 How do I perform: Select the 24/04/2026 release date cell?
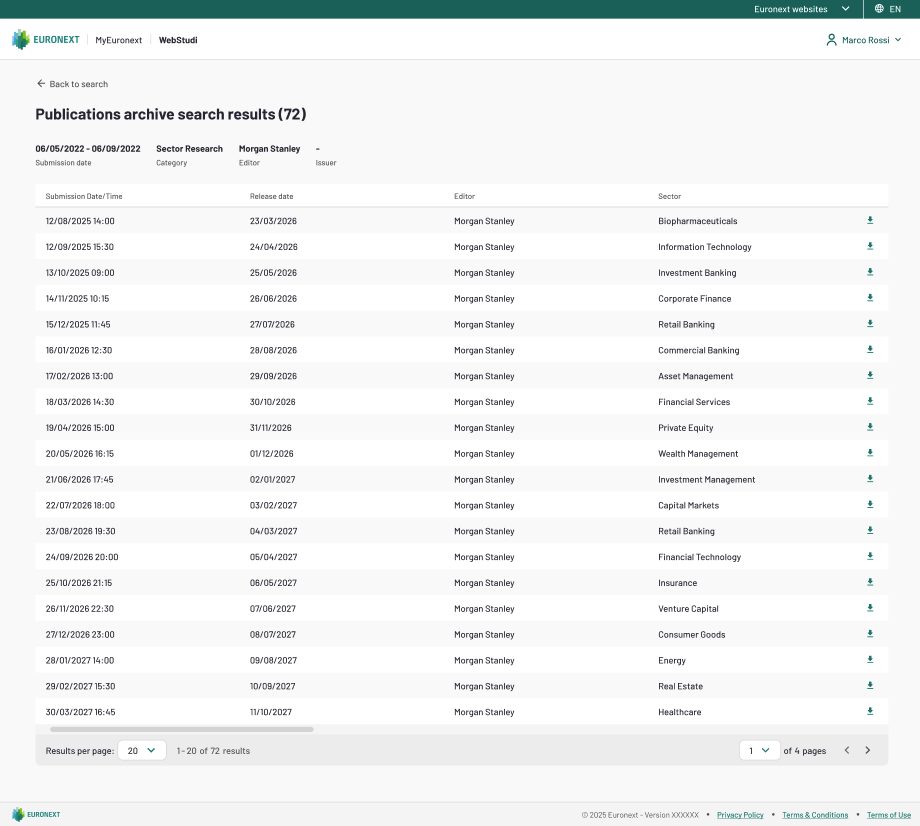tap(273, 247)
